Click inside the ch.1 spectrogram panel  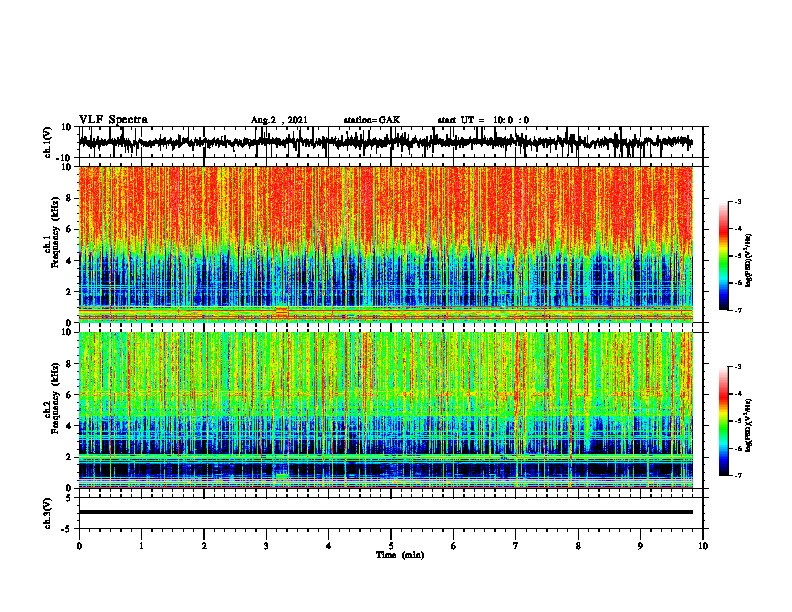385,244
